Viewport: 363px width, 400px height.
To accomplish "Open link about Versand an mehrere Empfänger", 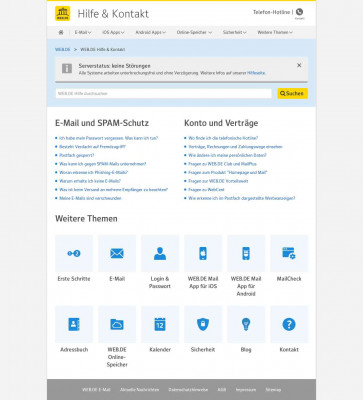I will (113, 190).
